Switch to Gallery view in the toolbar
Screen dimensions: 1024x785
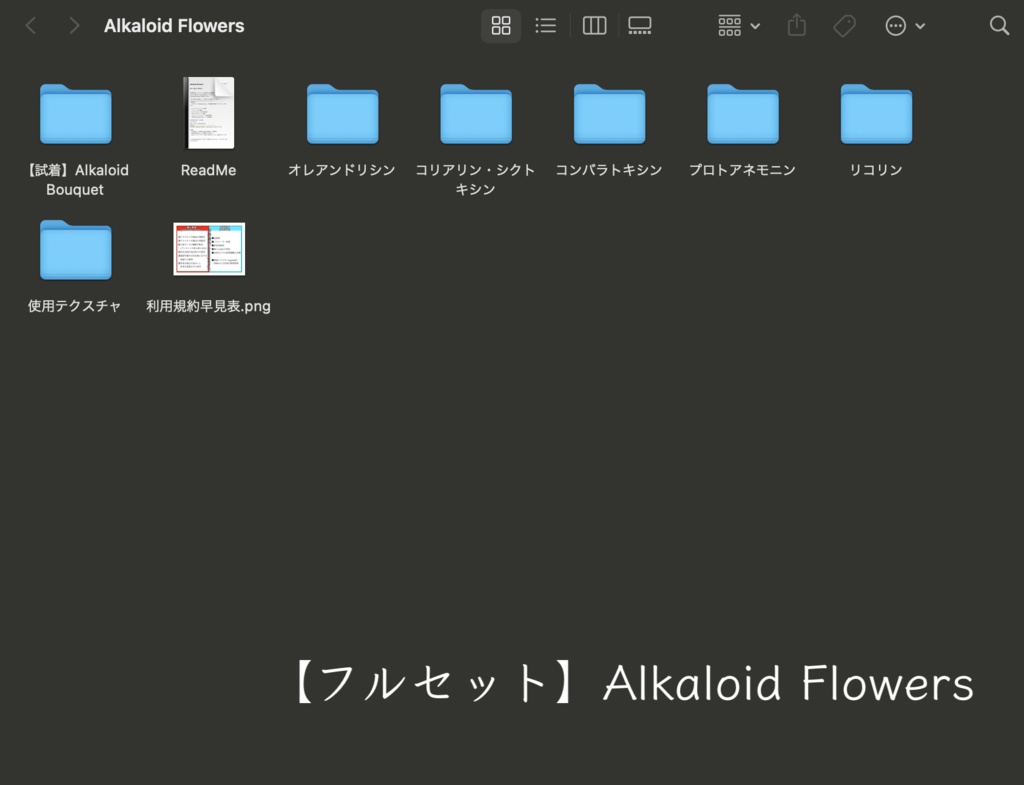(x=639, y=26)
